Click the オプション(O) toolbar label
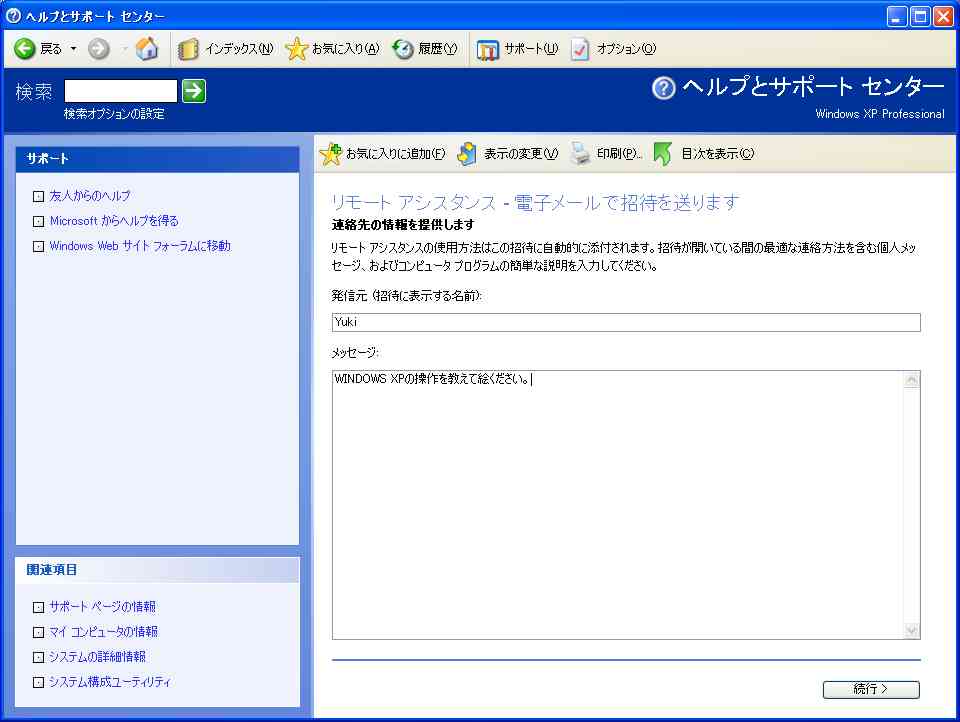960x722 pixels. click(x=626, y=49)
